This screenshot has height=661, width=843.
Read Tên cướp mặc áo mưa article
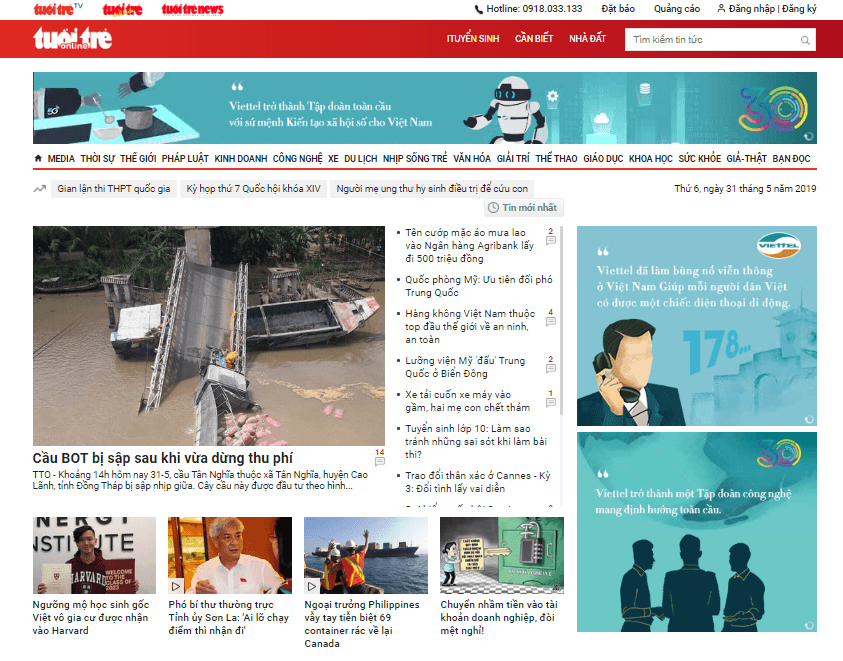coord(469,246)
